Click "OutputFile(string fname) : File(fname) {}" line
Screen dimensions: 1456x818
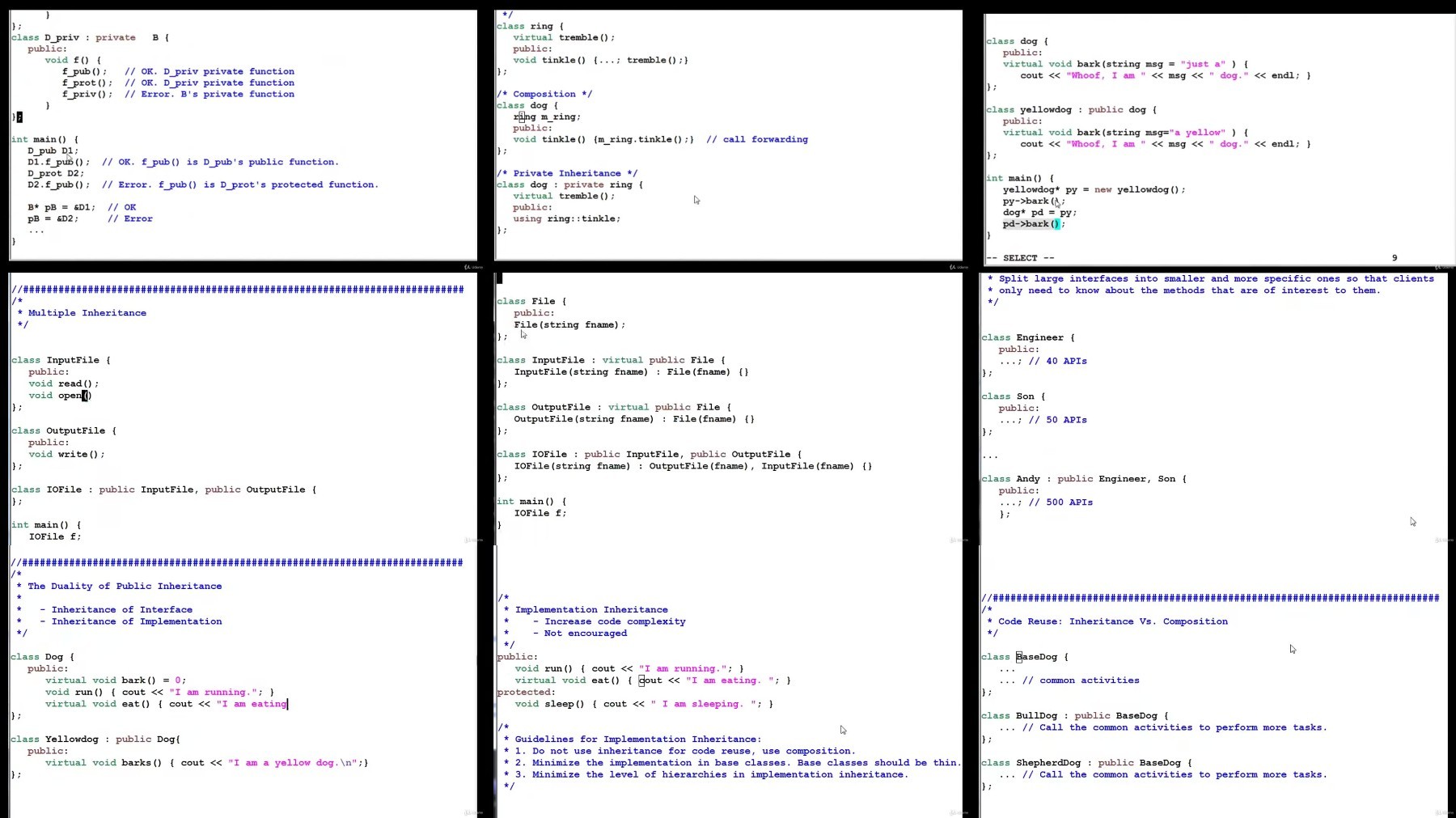tap(634, 419)
